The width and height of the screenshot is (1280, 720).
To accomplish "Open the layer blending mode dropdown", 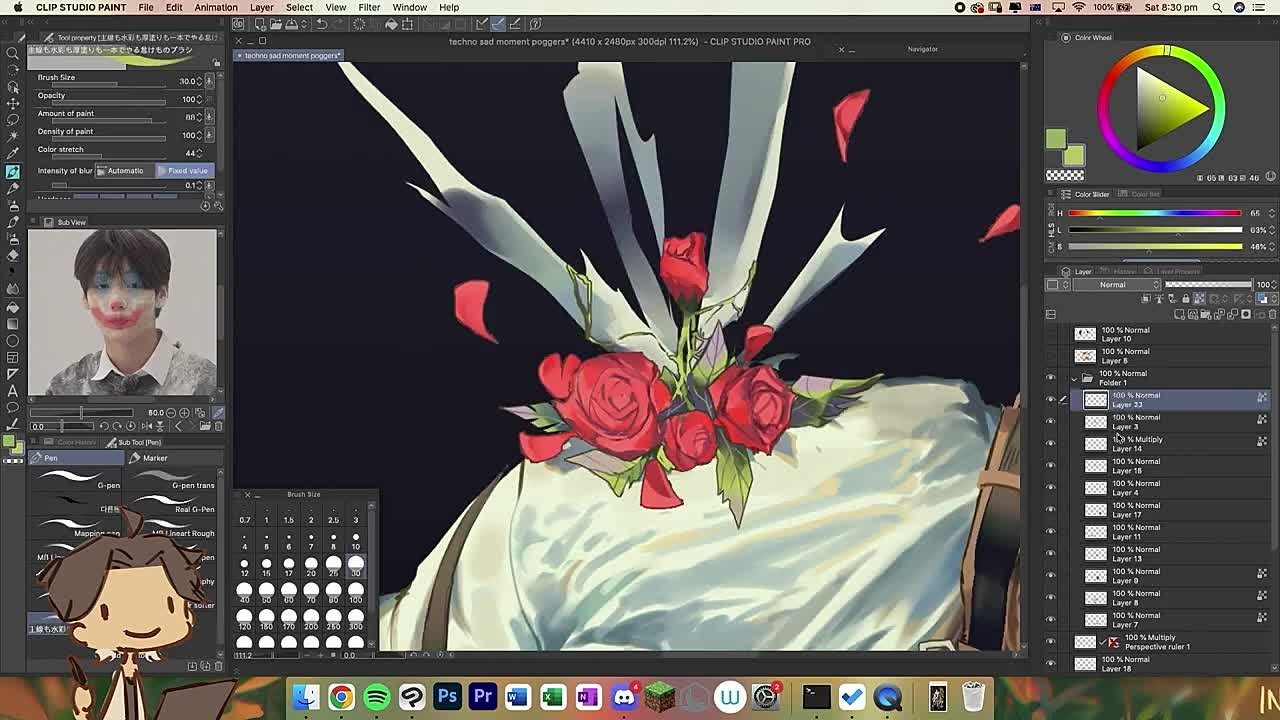I will click(x=1113, y=285).
